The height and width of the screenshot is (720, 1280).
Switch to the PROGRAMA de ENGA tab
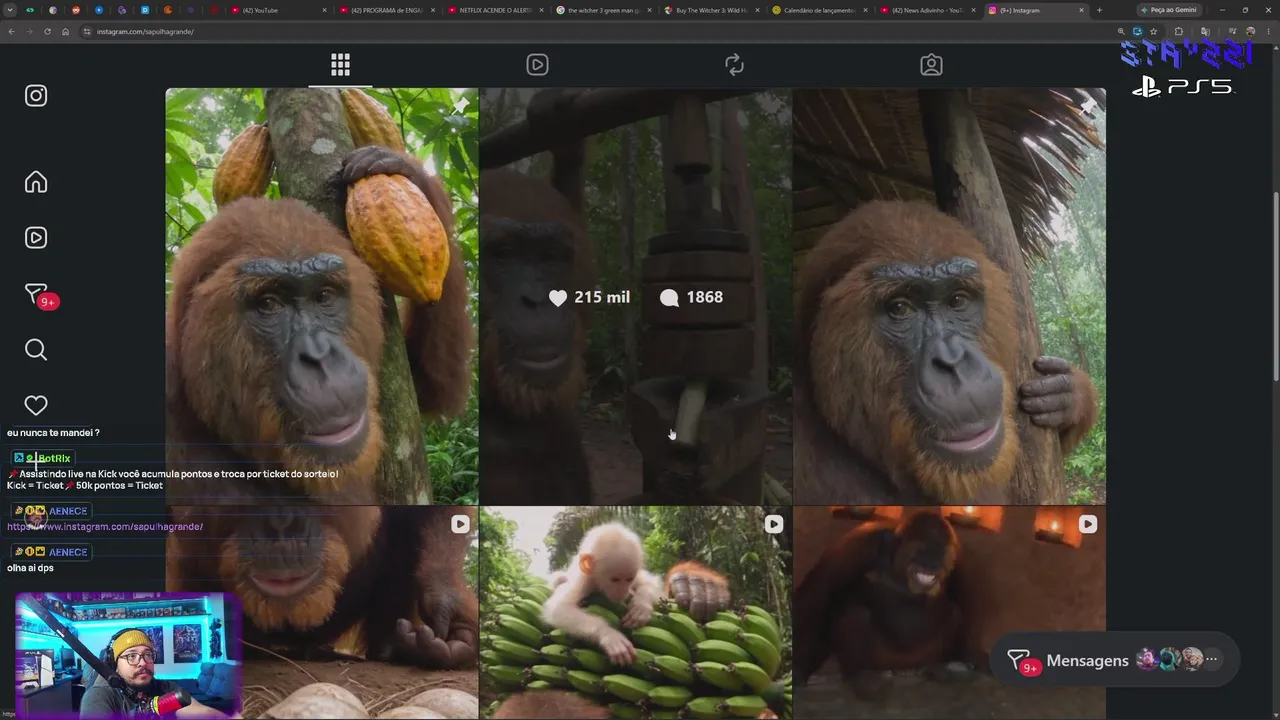point(386,10)
